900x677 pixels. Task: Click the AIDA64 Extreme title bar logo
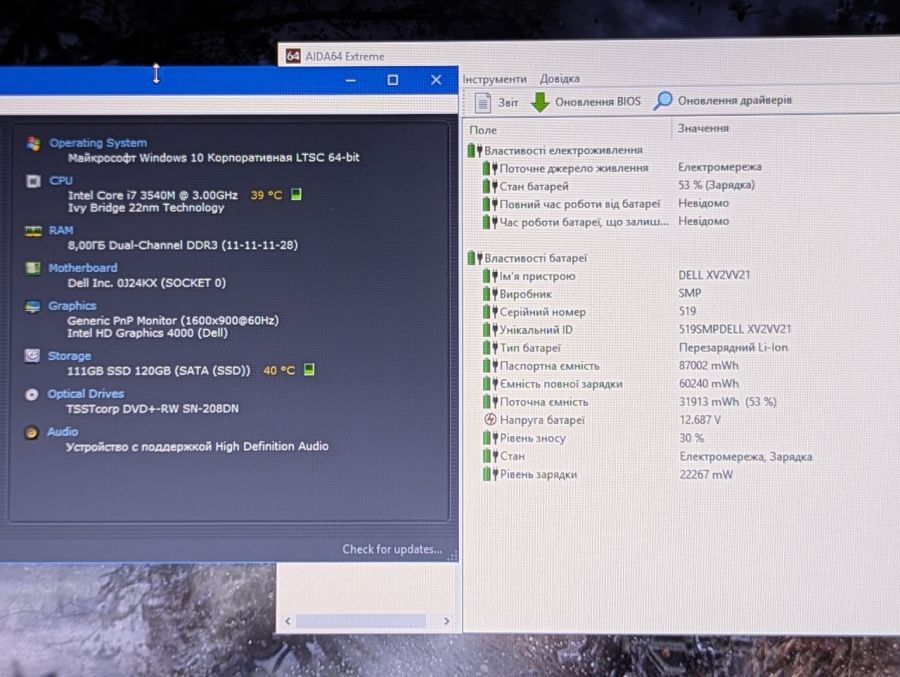pos(293,56)
